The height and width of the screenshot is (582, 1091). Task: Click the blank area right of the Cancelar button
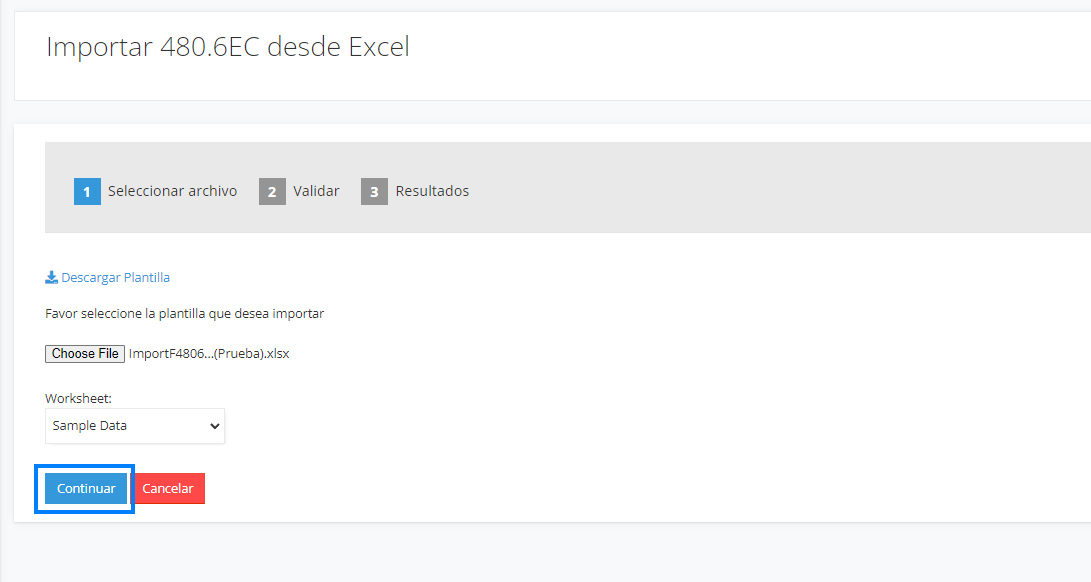626,489
